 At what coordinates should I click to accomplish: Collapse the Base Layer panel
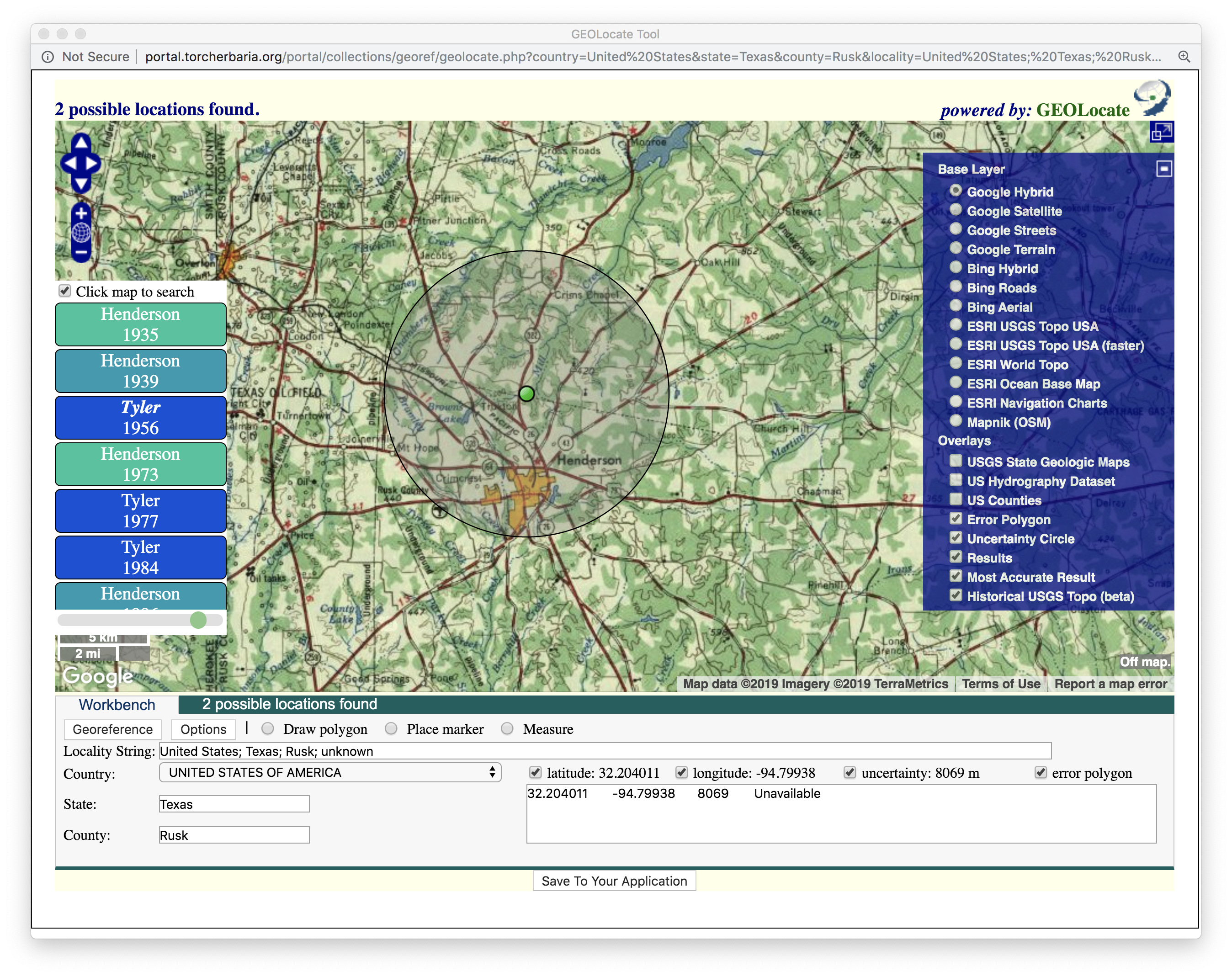click(x=1164, y=169)
